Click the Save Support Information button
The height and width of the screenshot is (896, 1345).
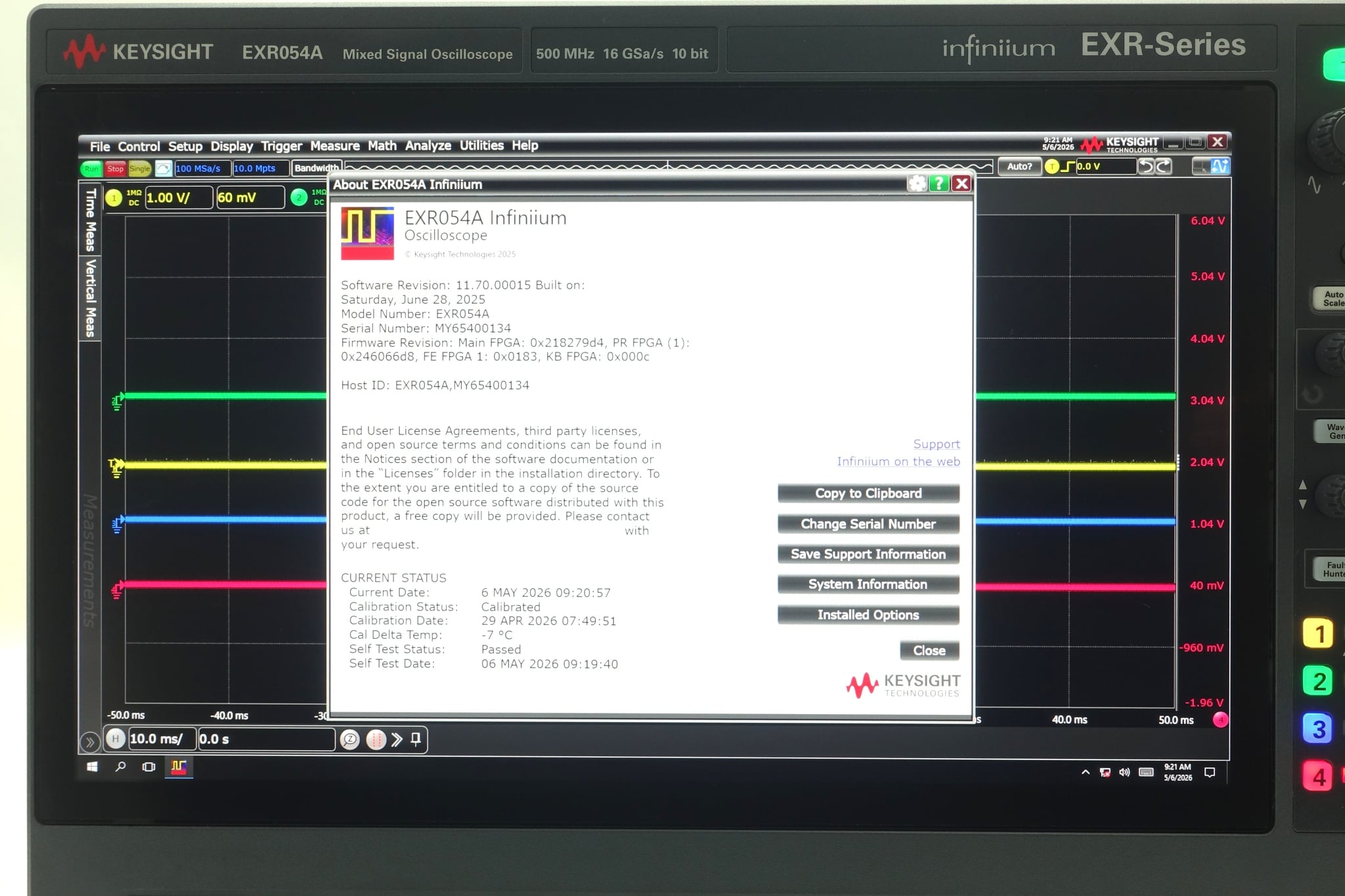coord(868,554)
